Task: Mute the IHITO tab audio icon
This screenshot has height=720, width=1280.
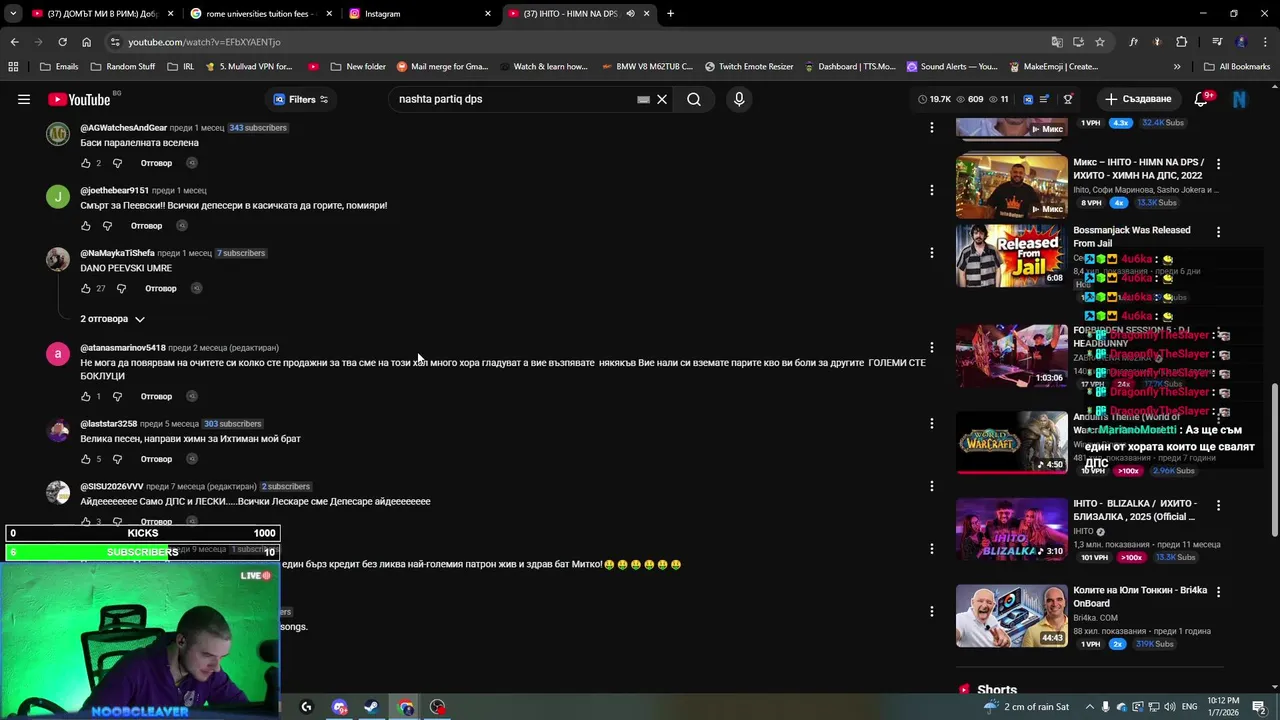Action: point(630,14)
